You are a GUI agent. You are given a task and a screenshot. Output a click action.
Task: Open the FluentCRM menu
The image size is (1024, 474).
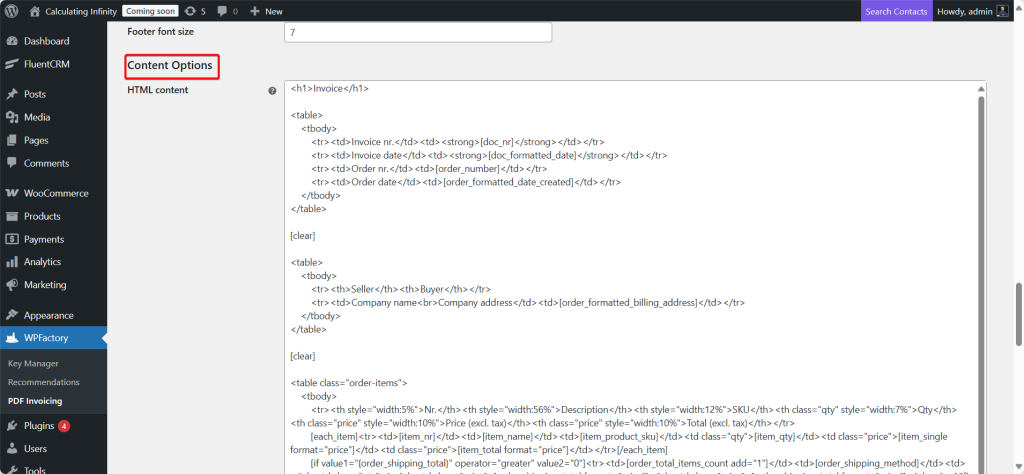[x=47, y=64]
